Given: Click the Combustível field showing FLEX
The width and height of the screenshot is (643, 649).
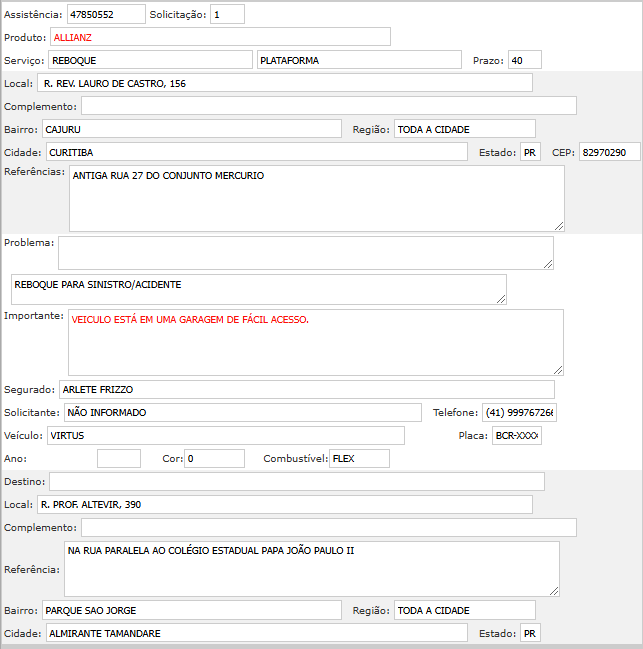Looking at the screenshot, I should pos(360,459).
